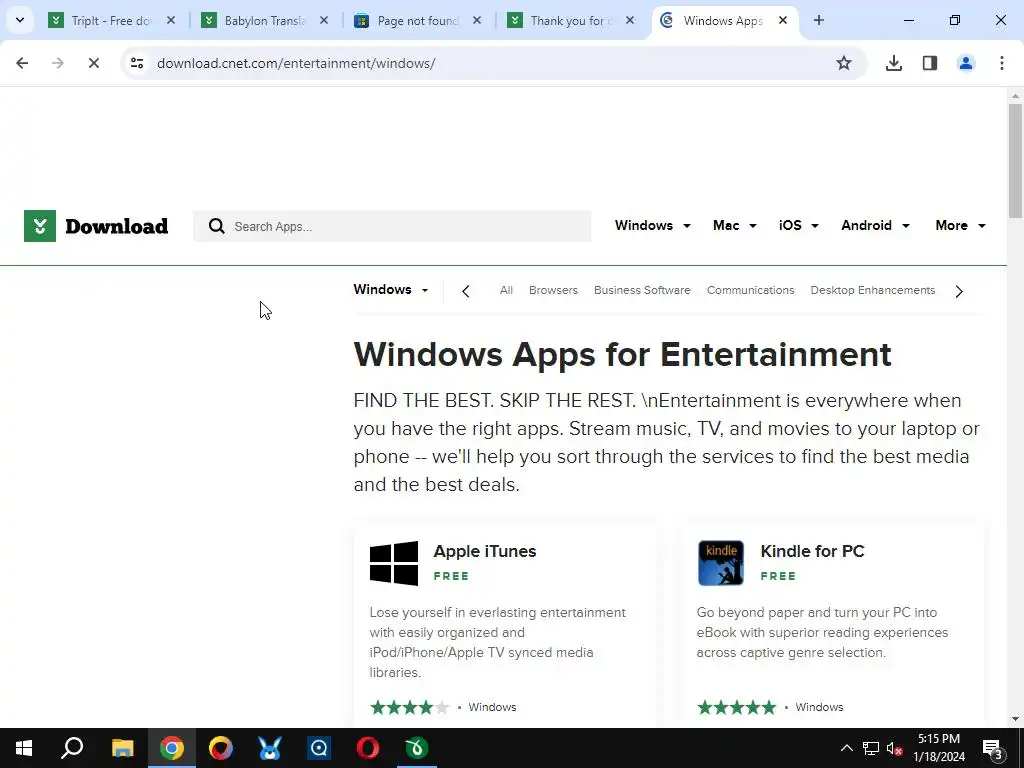1024x768 pixels.
Task: Open Chrome three-dot menu
Action: [1002, 63]
